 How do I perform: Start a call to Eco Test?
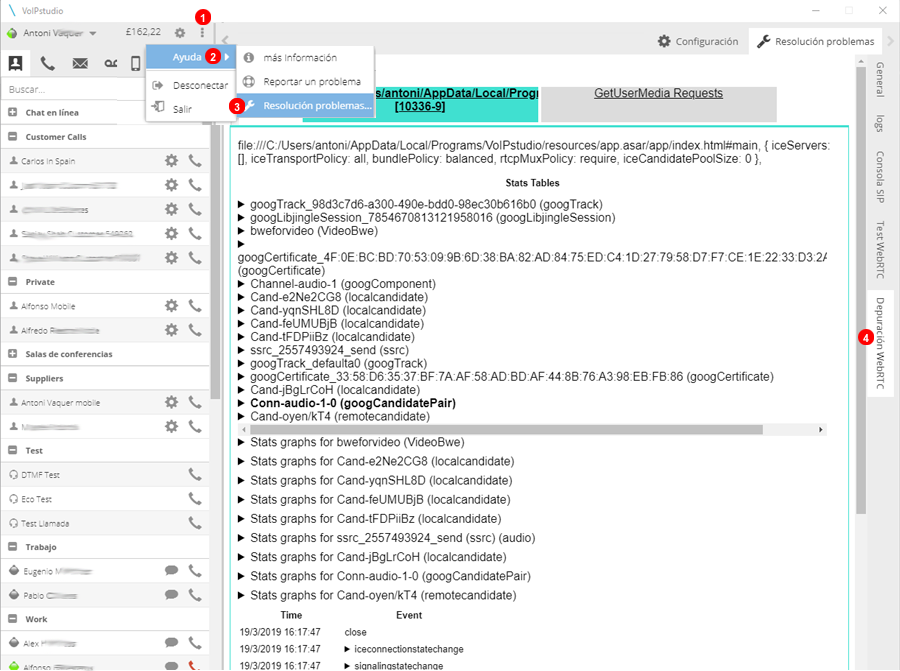coord(197,499)
